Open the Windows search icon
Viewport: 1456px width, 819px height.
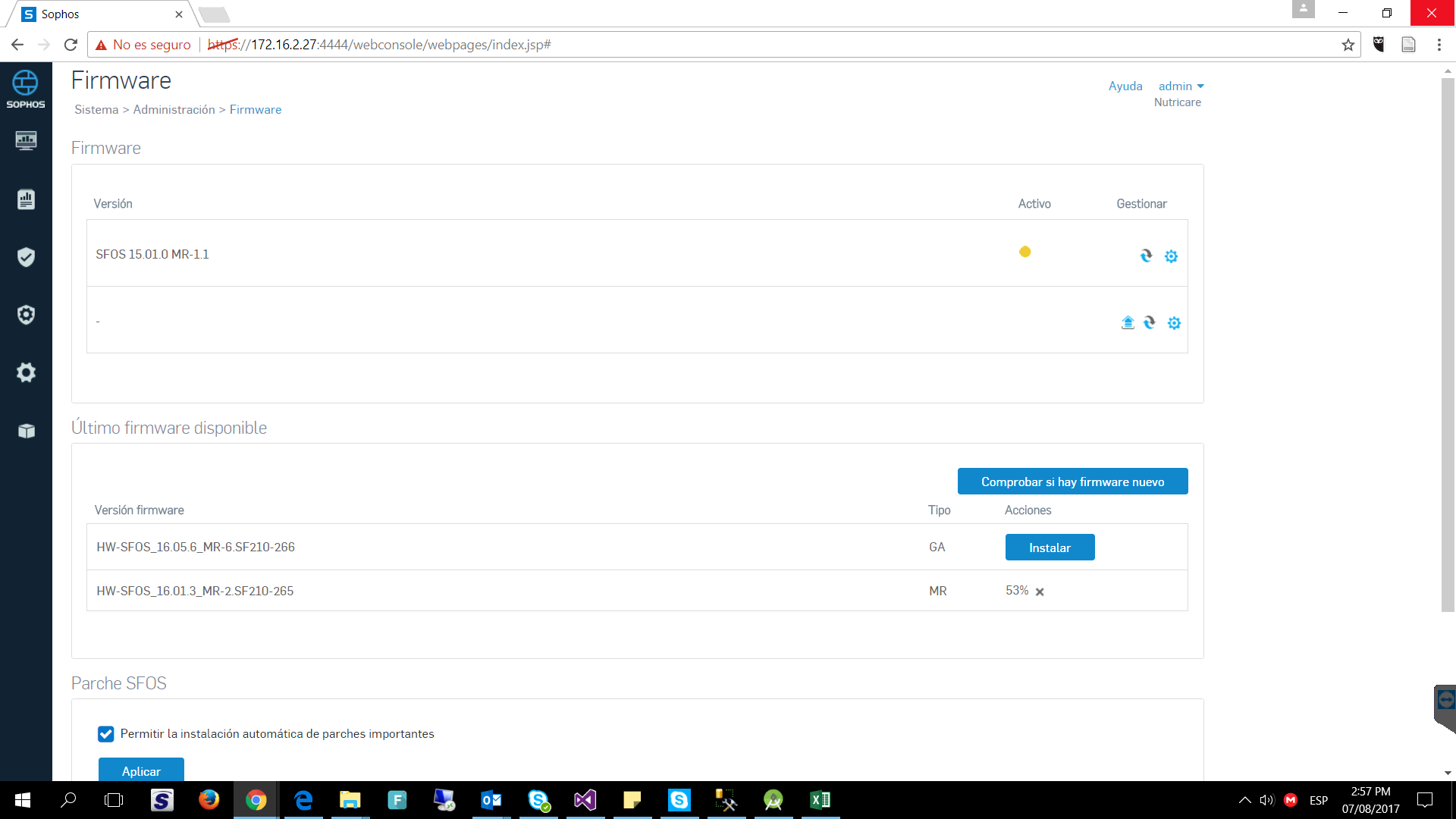tap(68, 800)
